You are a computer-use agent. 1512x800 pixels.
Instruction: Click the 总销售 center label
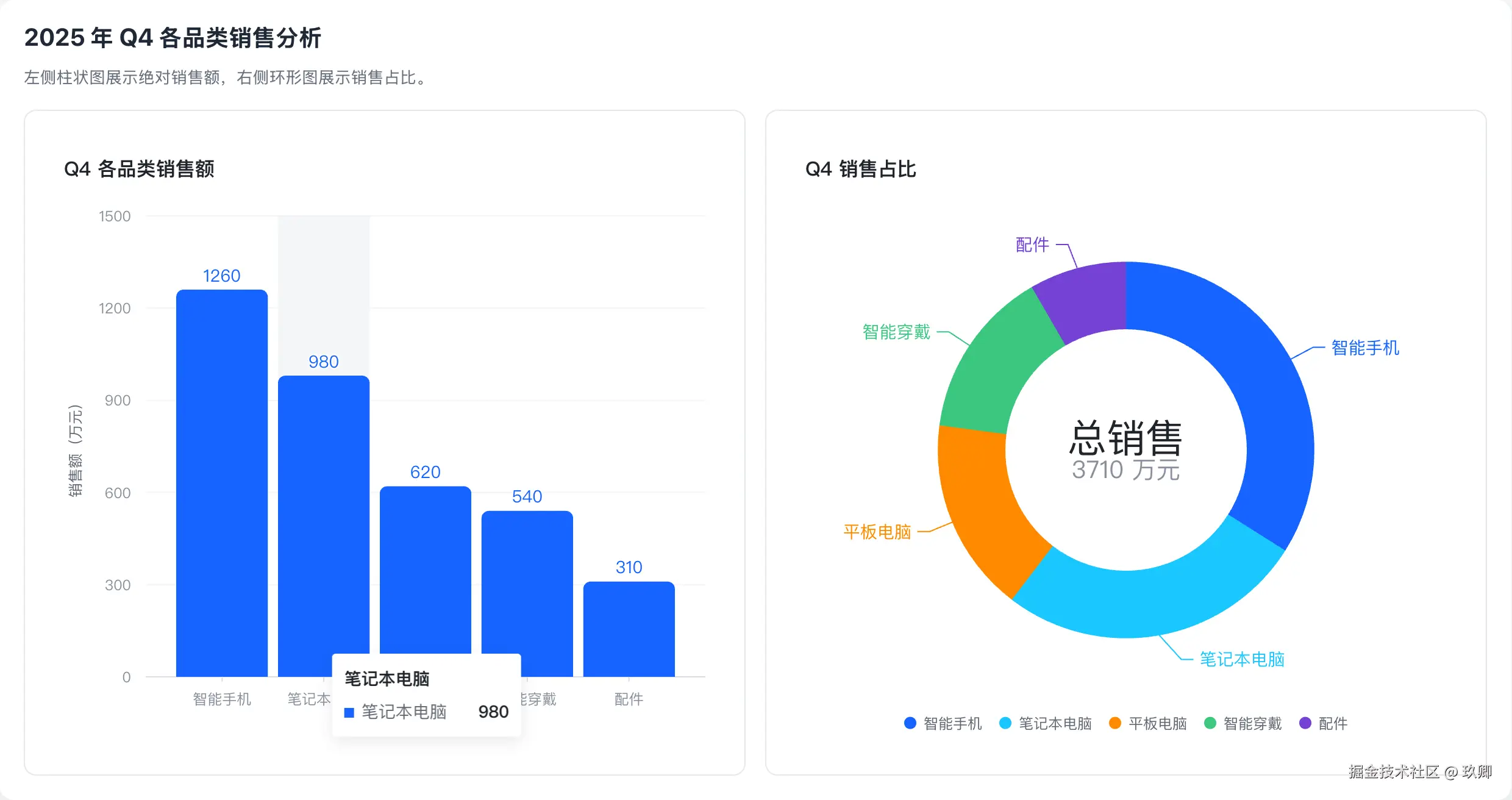[x=1125, y=439]
